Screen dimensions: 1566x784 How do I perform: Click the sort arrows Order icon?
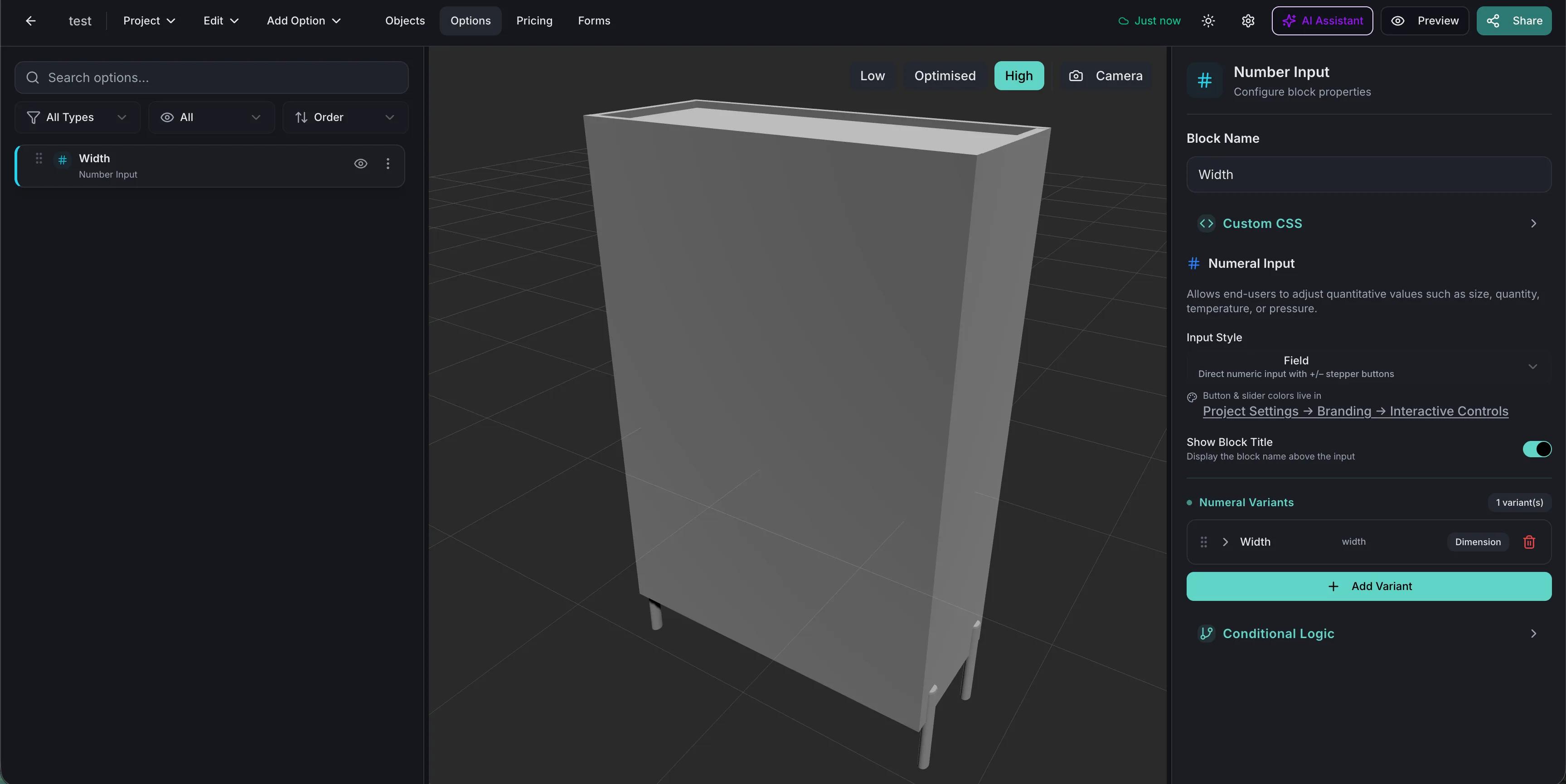click(x=301, y=117)
